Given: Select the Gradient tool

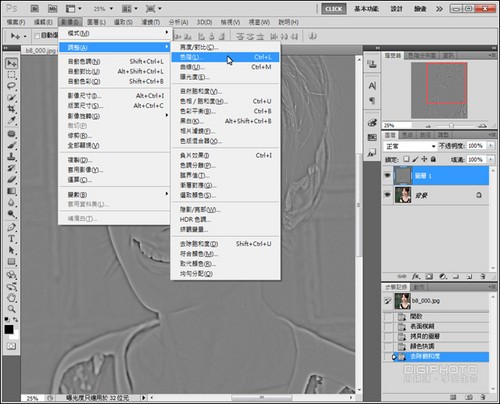Looking at the screenshot, I should 12,191.
